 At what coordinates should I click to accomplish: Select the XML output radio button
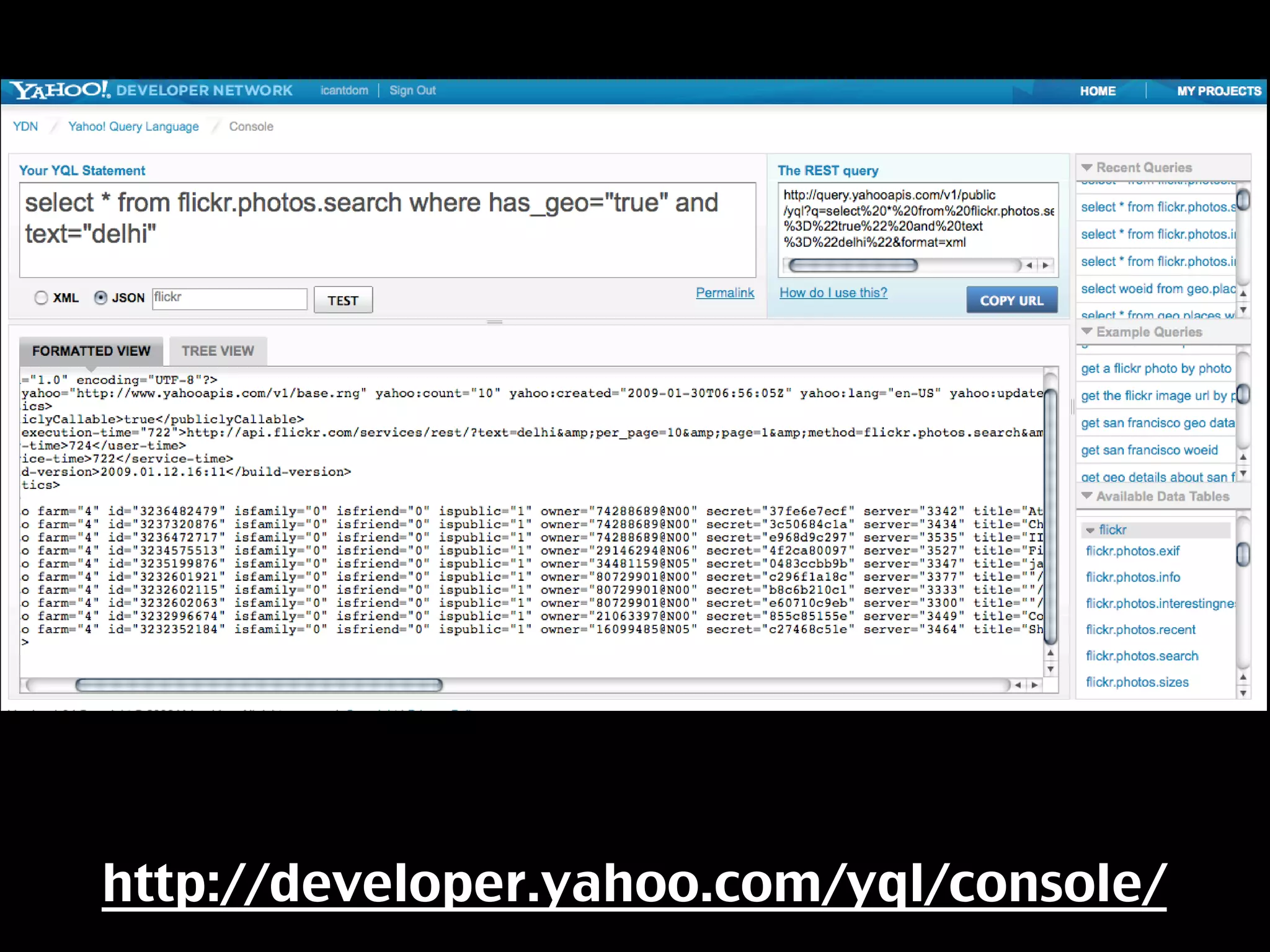pos(41,298)
